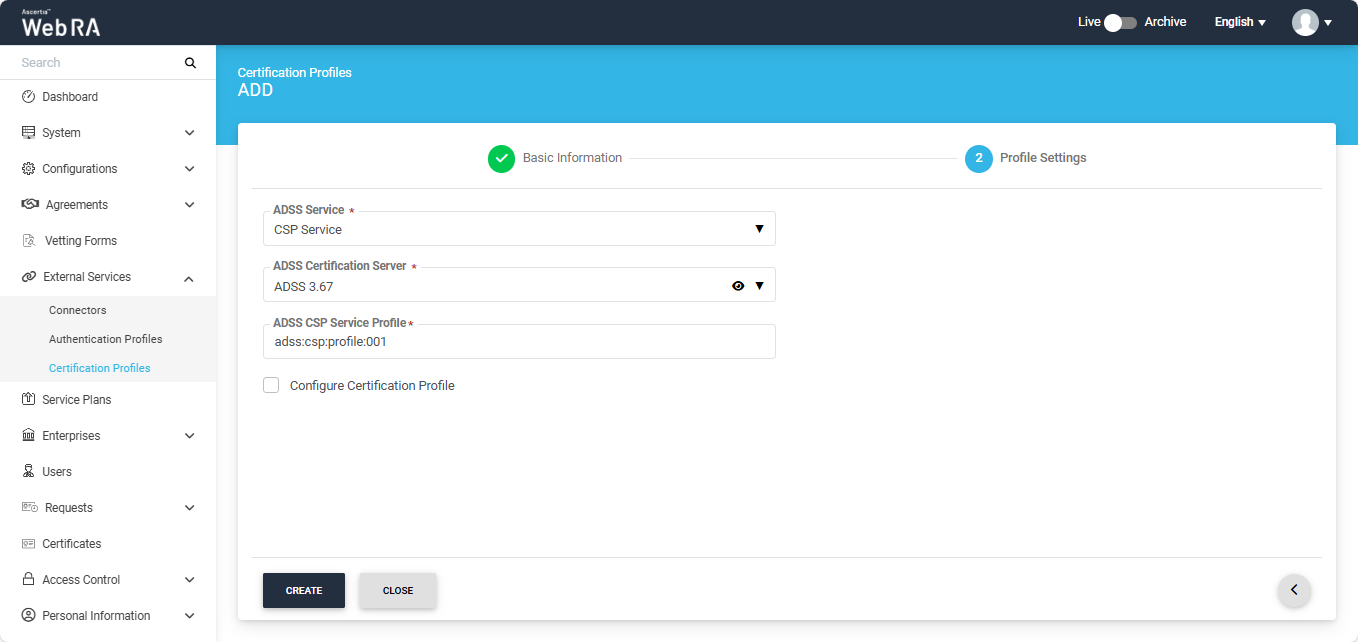Open the user account menu arrow
The image size is (1358, 642).
click(1328, 23)
